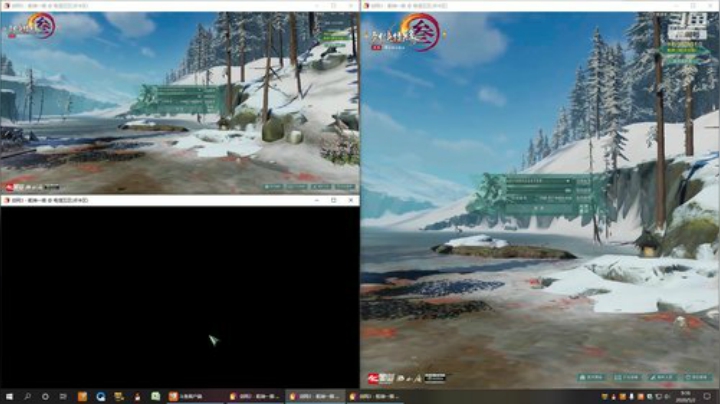
Task: Open Task View on taskbar
Action: 63,396
